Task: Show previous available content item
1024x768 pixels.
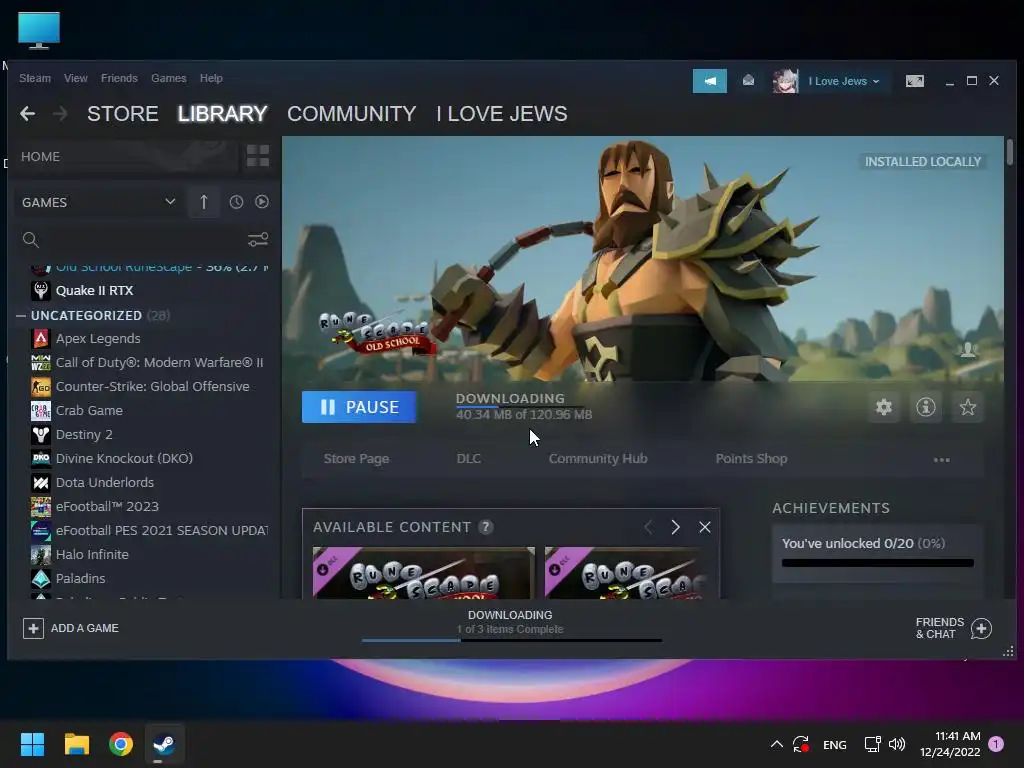Action: pyautogui.click(x=648, y=527)
